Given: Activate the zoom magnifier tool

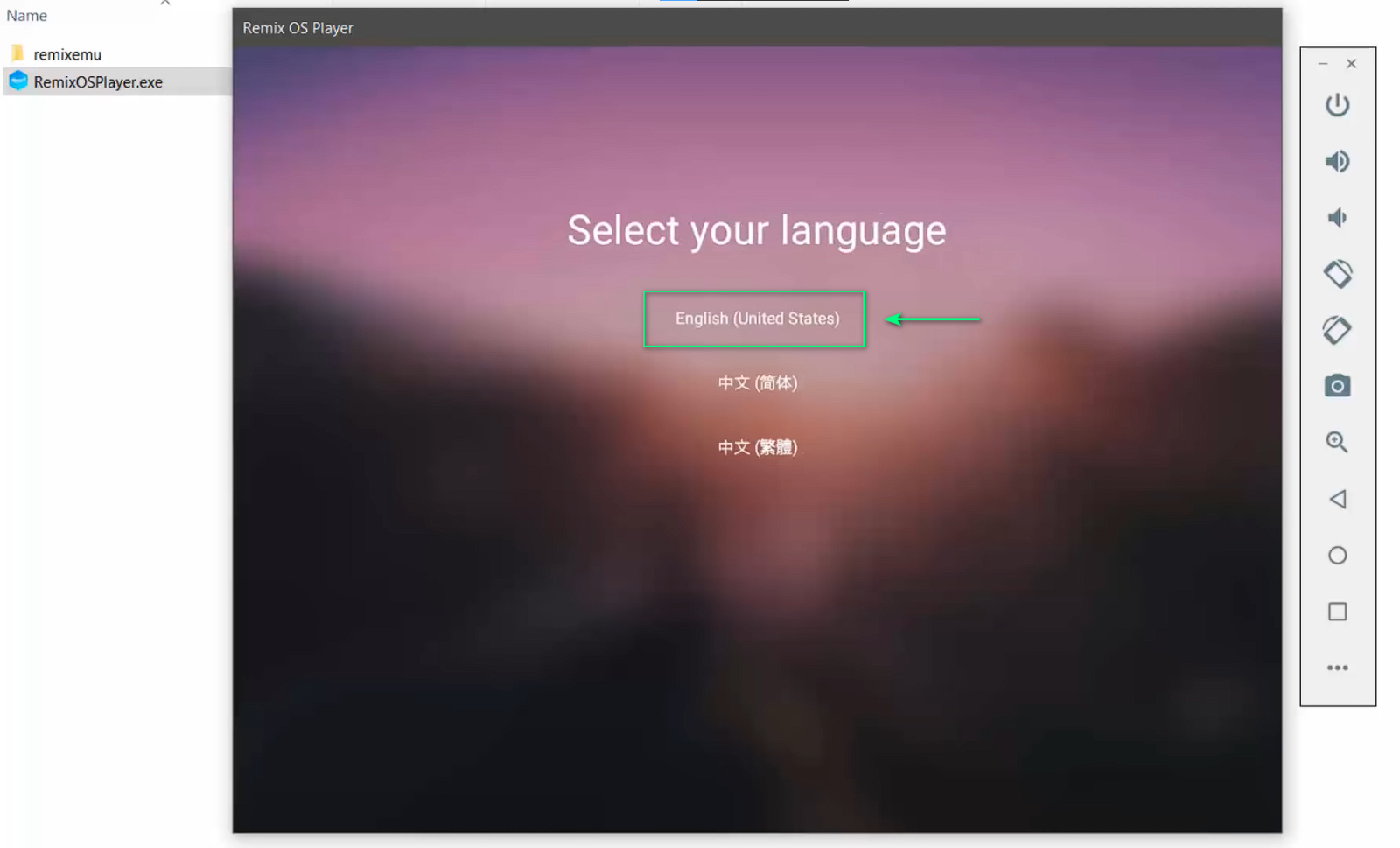Looking at the screenshot, I should pos(1337,442).
